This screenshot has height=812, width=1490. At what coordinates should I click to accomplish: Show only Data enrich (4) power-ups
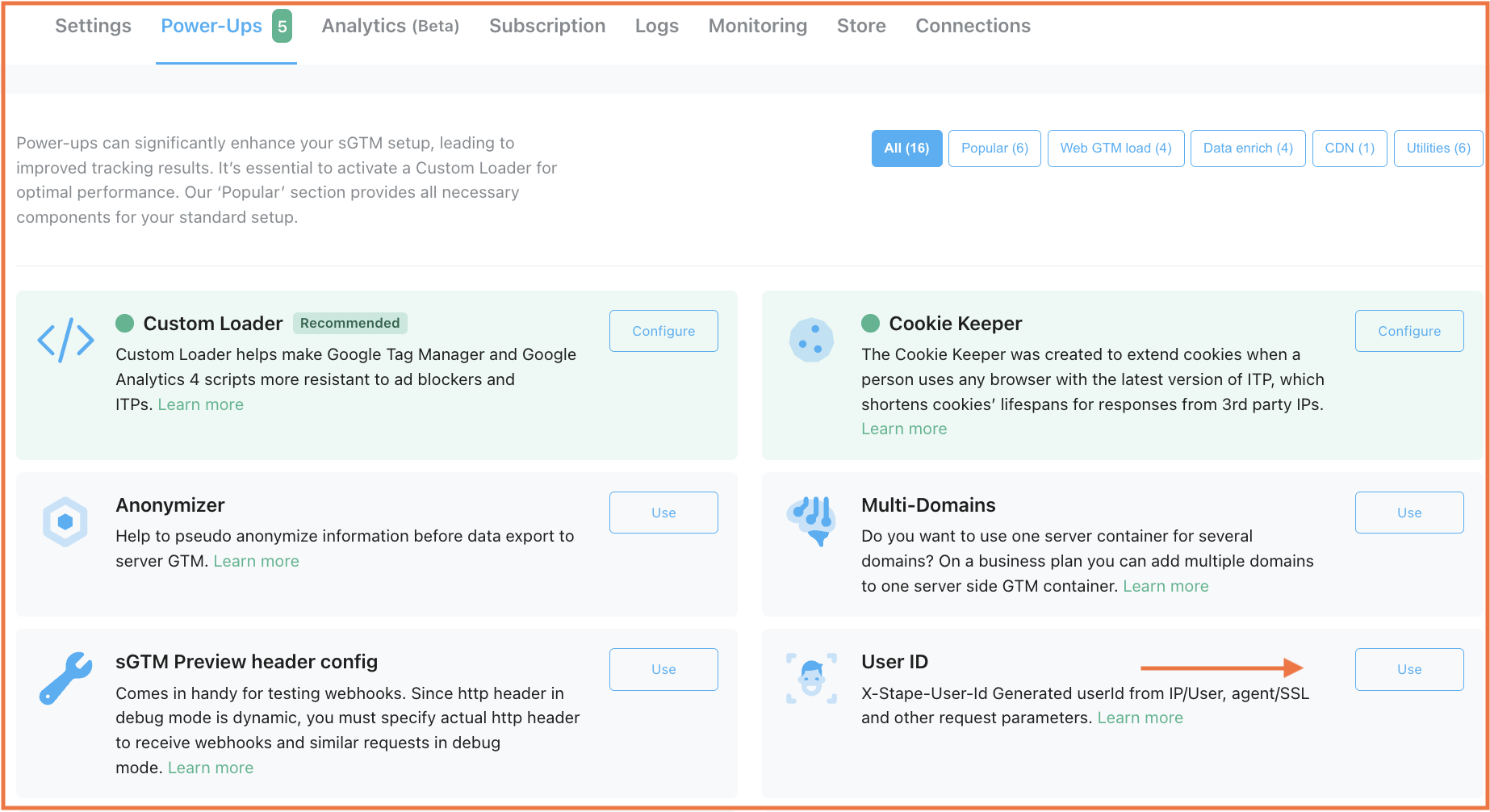tap(1247, 149)
